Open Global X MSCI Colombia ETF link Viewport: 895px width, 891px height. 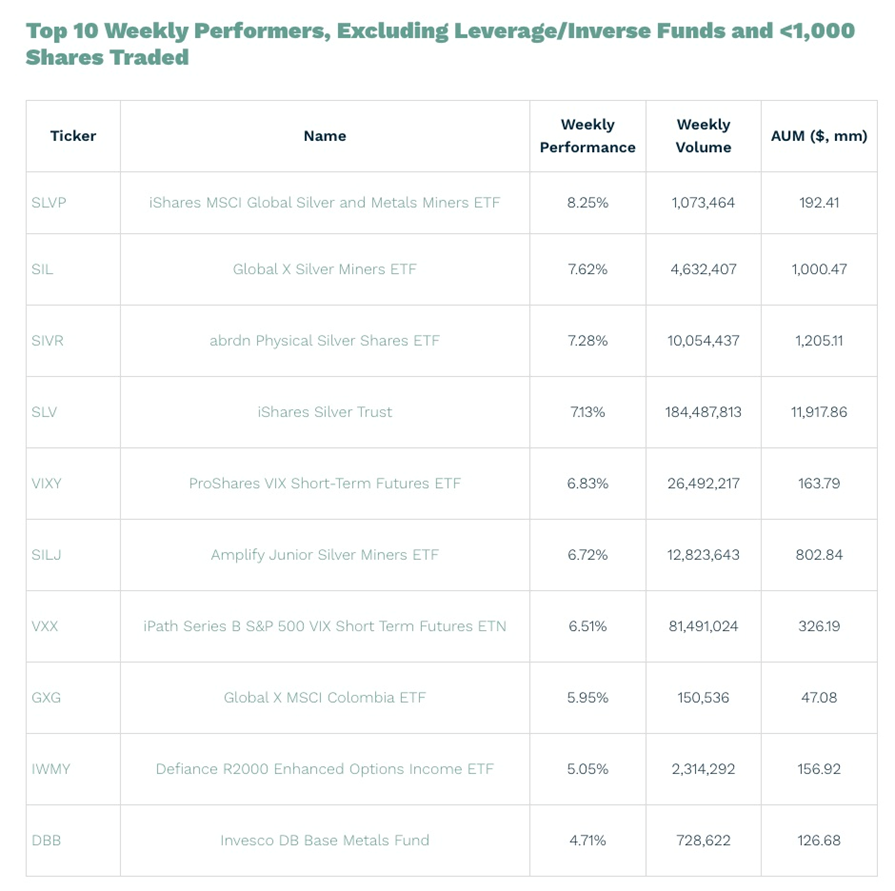(x=324, y=697)
